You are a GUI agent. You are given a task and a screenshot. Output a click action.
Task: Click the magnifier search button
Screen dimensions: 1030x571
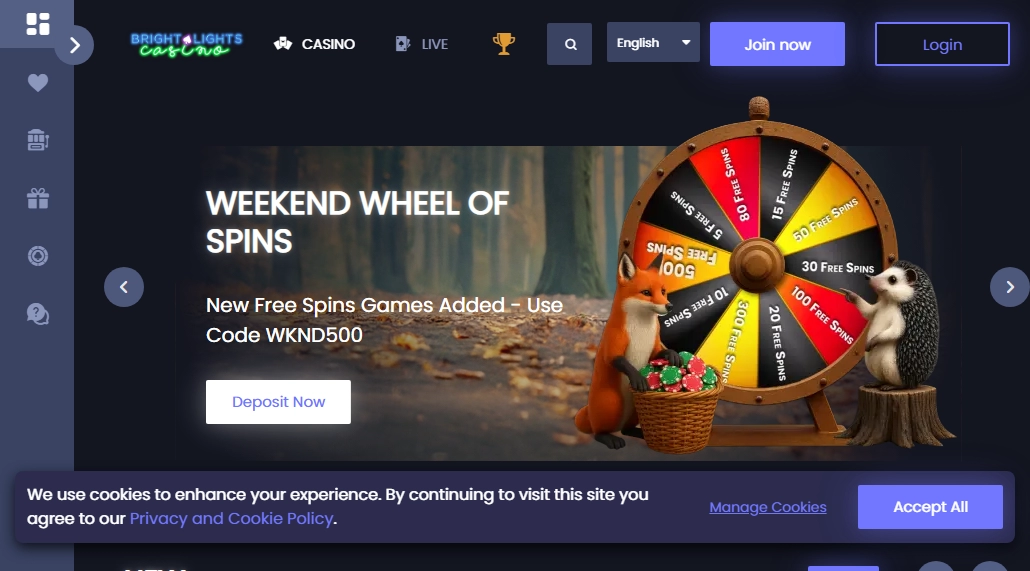pos(570,44)
